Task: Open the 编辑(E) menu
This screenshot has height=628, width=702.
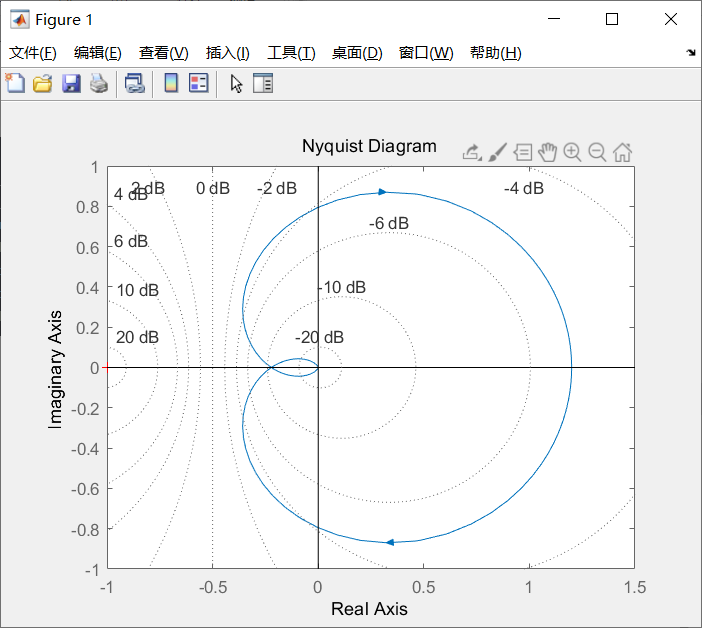Action: pos(98,53)
